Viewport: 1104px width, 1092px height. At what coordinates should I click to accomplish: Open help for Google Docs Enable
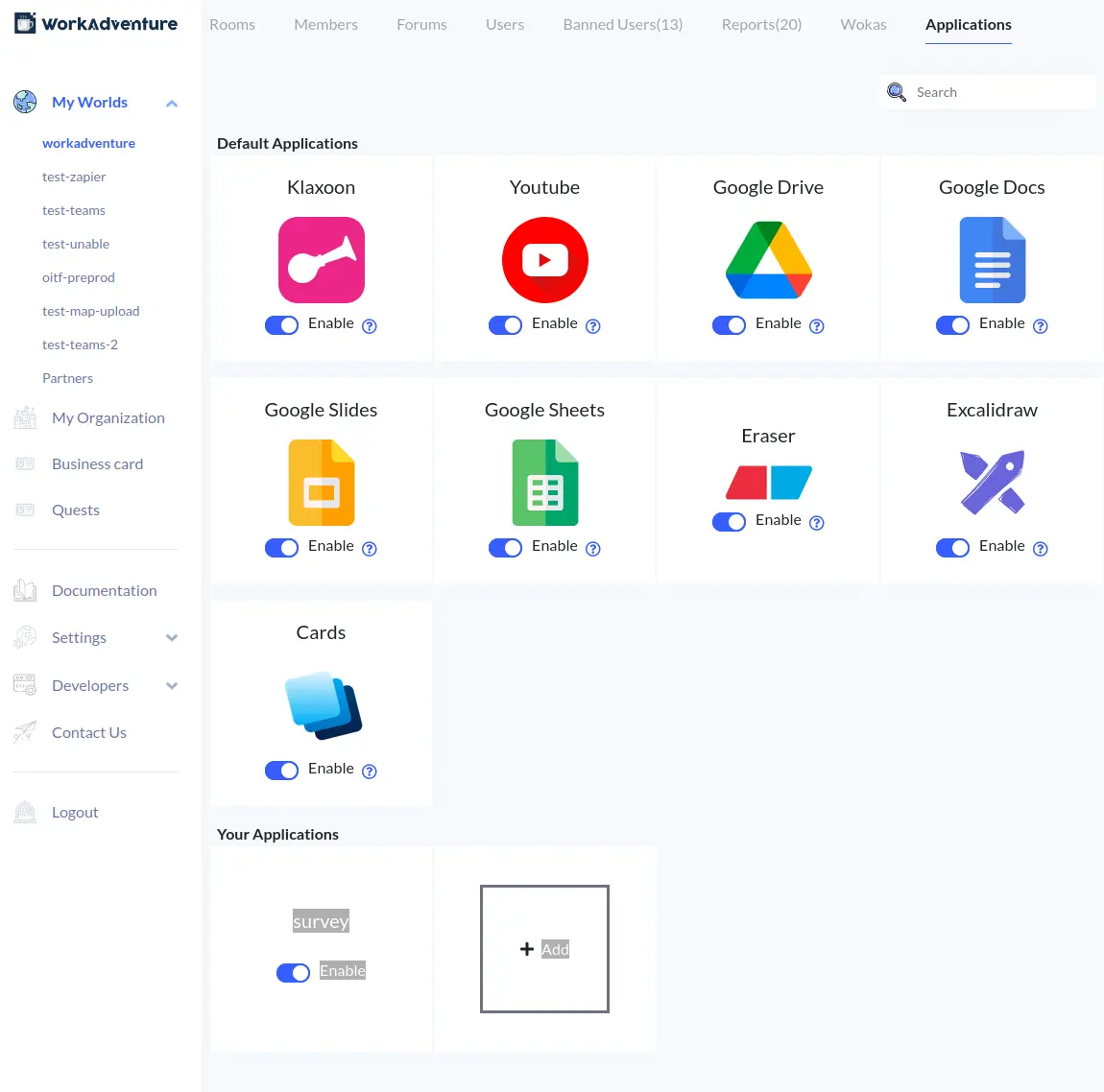[x=1040, y=325]
